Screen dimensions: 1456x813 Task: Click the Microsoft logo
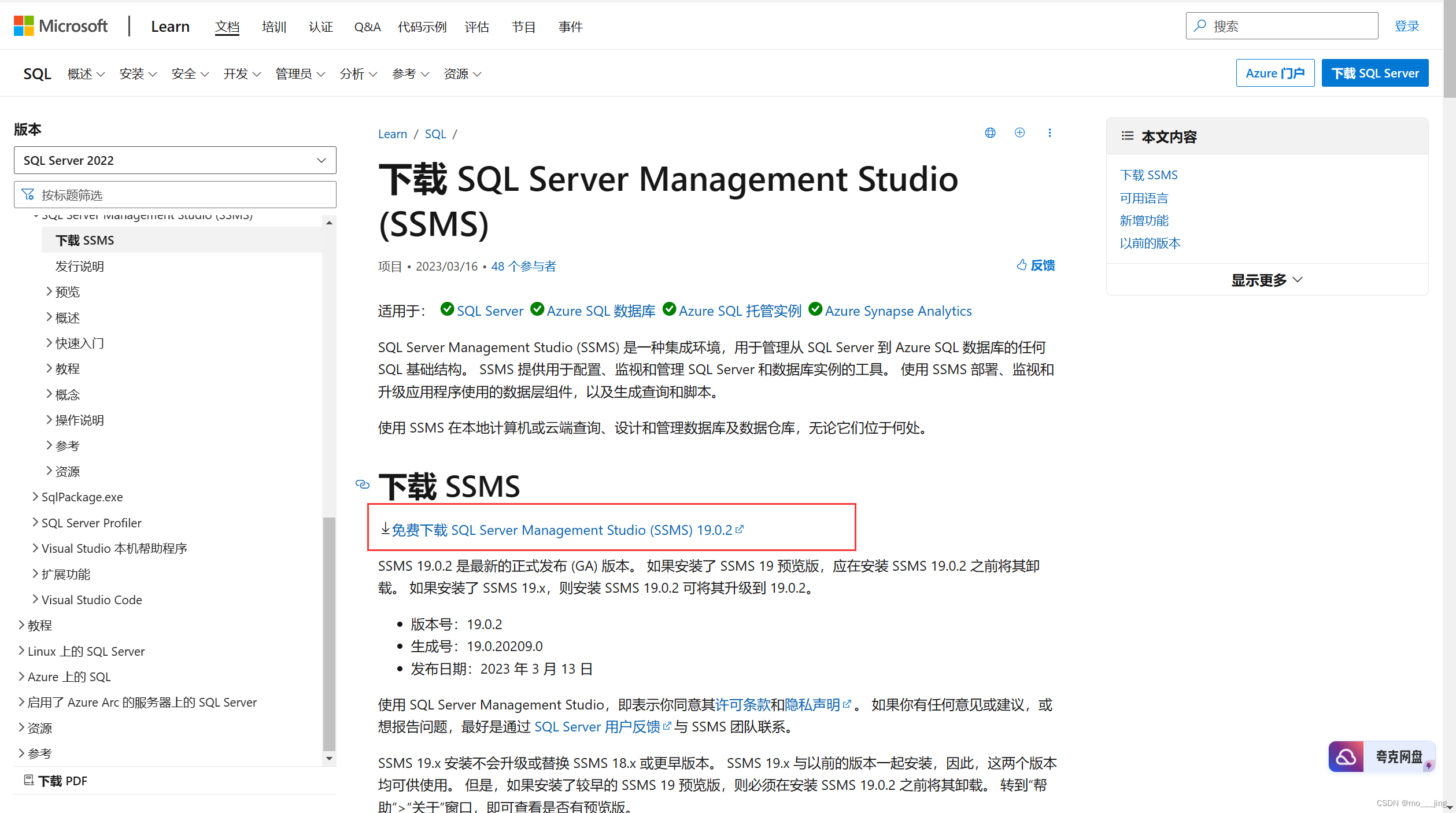coord(61,26)
